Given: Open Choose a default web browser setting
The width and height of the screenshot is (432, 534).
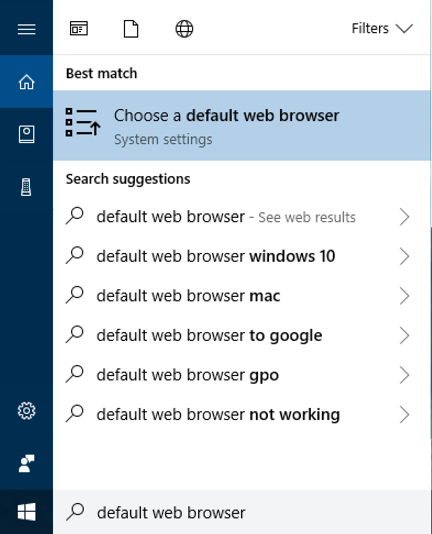Looking at the screenshot, I should pos(242,125).
